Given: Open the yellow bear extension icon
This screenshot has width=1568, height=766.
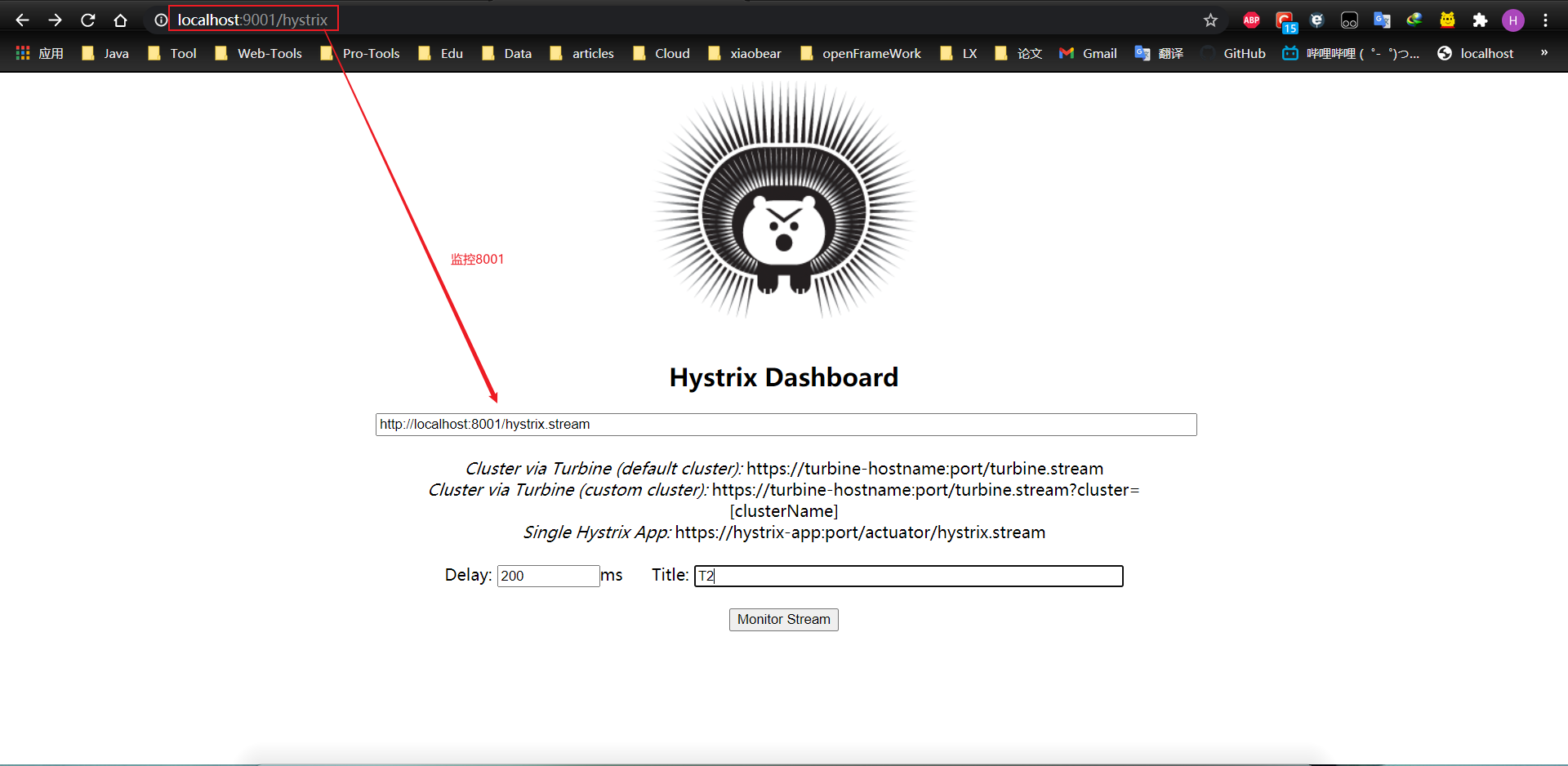Looking at the screenshot, I should pyautogui.click(x=1447, y=20).
